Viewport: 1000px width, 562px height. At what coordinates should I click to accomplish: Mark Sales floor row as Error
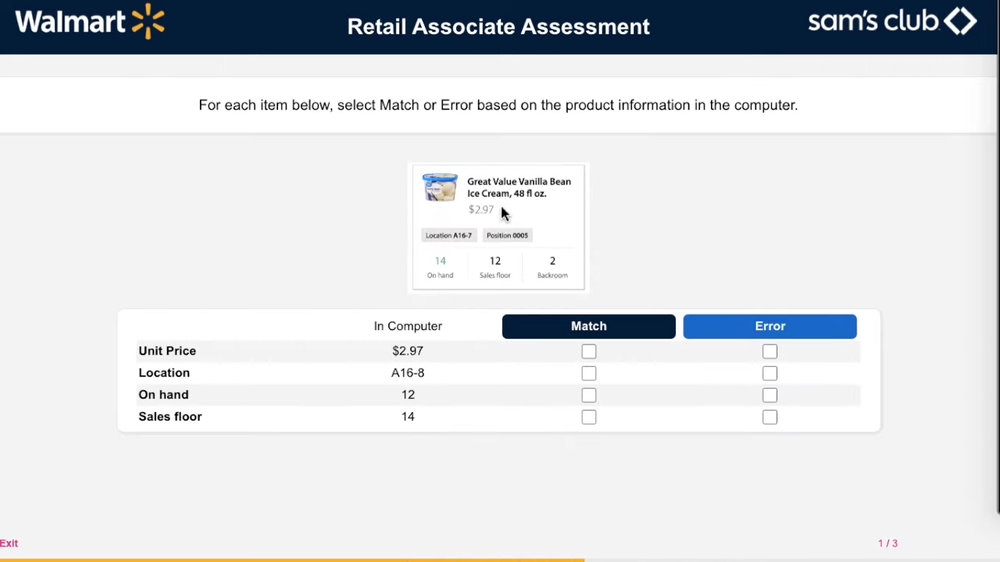point(770,417)
